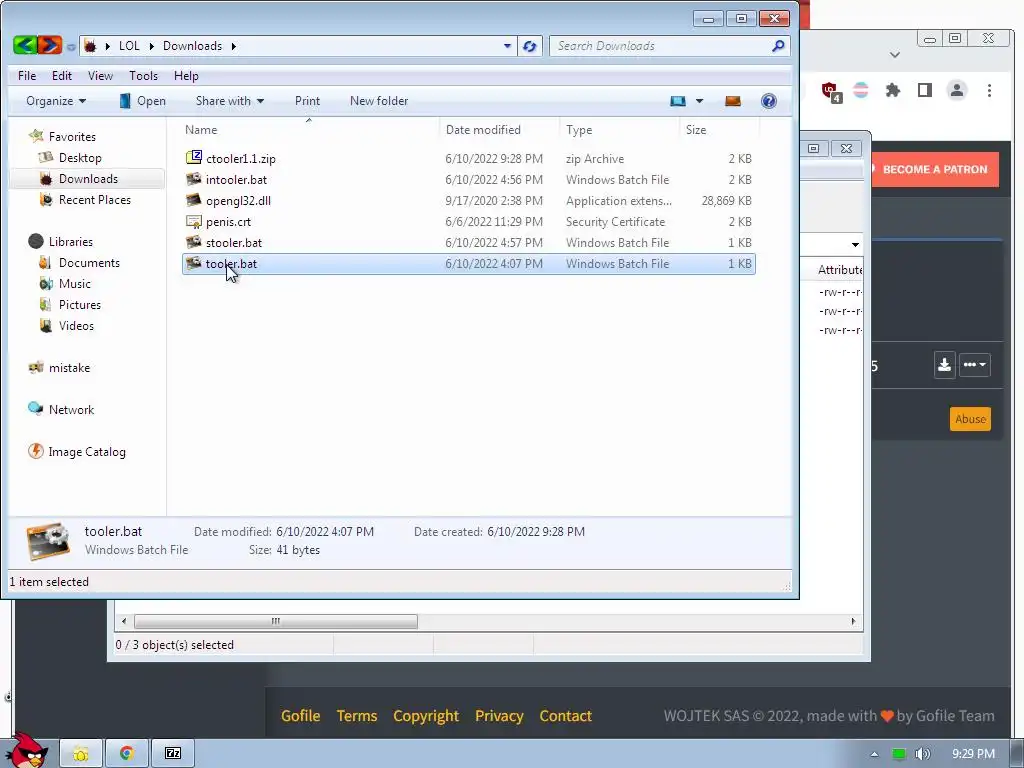The height and width of the screenshot is (768, 1024).
Task: Select intooler.bat file icon
Action: click(x=193, y=179)
